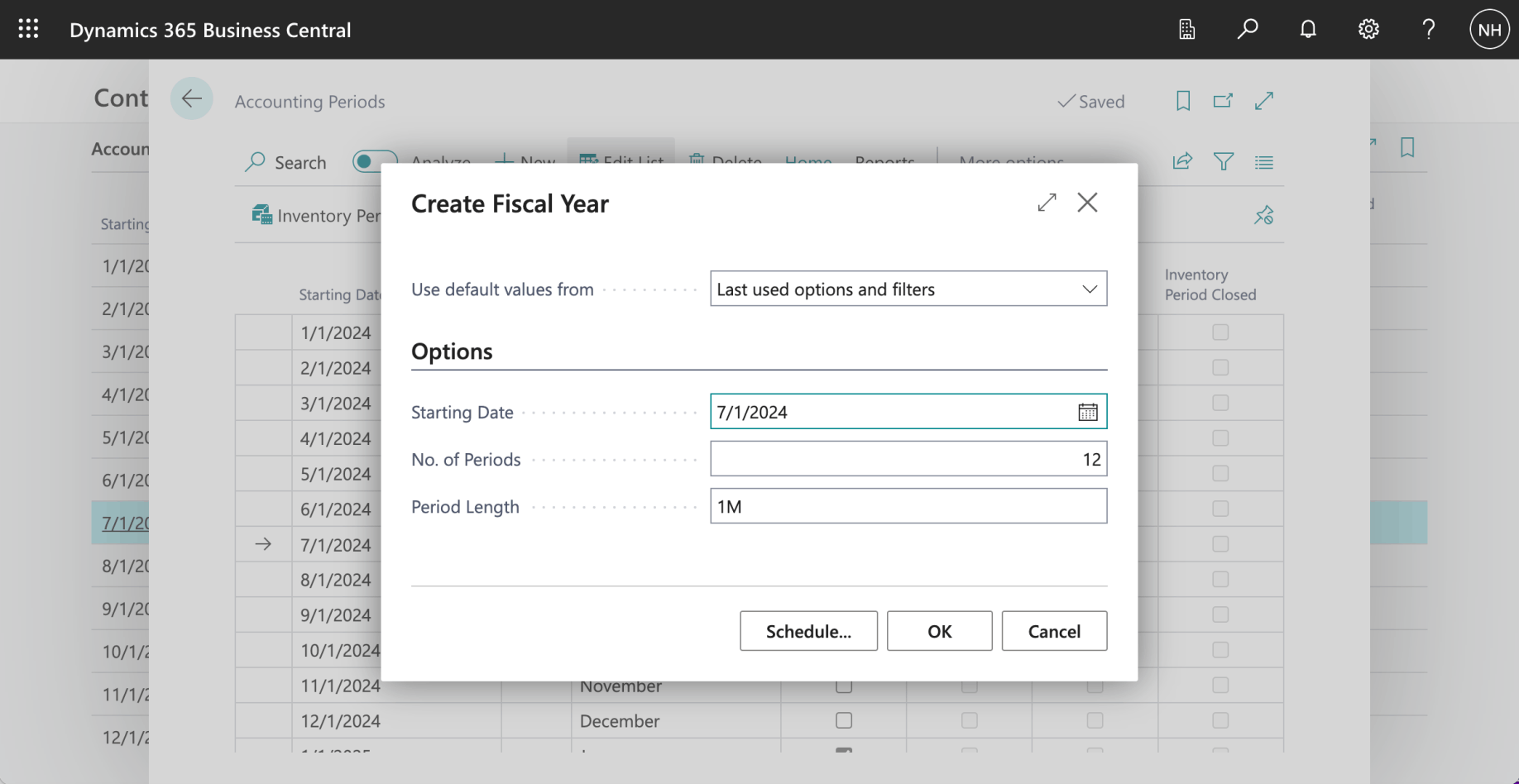The image size is (1519, 784).
Task: Click the search magnifier in top bar
Action: click(1248, 29)
